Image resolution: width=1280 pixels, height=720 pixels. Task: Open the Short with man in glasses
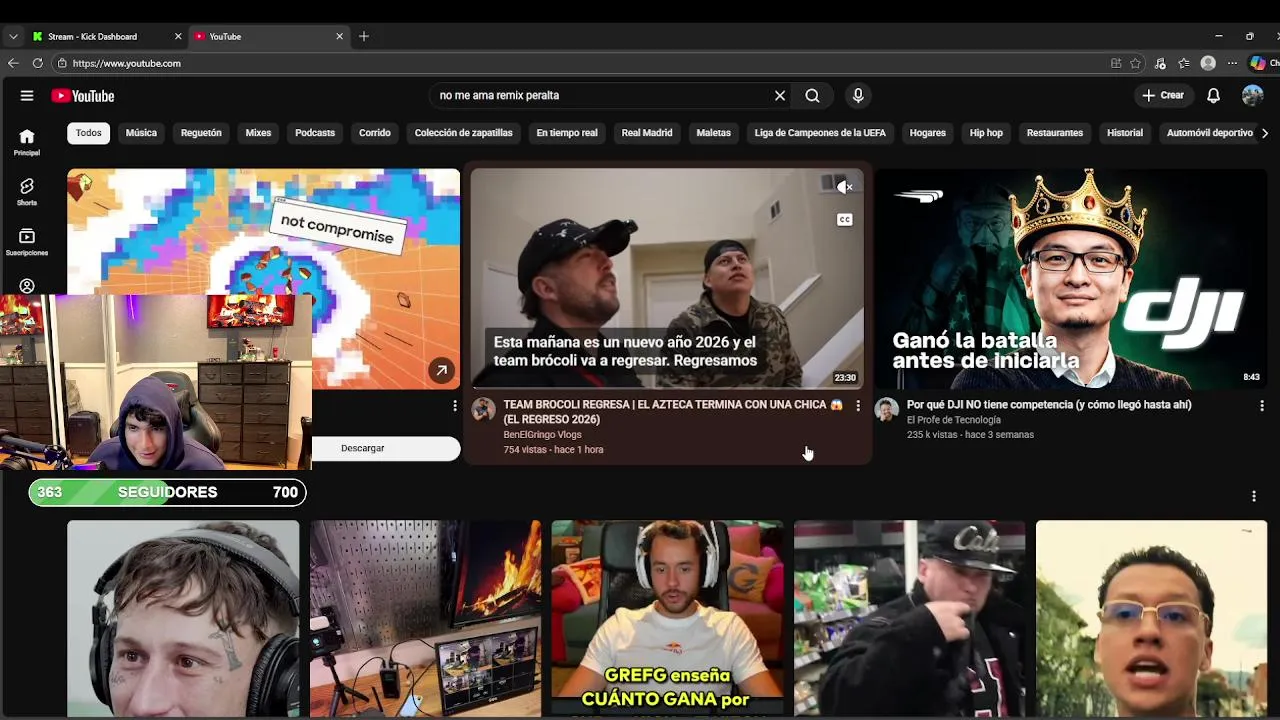pos(1151,618)
